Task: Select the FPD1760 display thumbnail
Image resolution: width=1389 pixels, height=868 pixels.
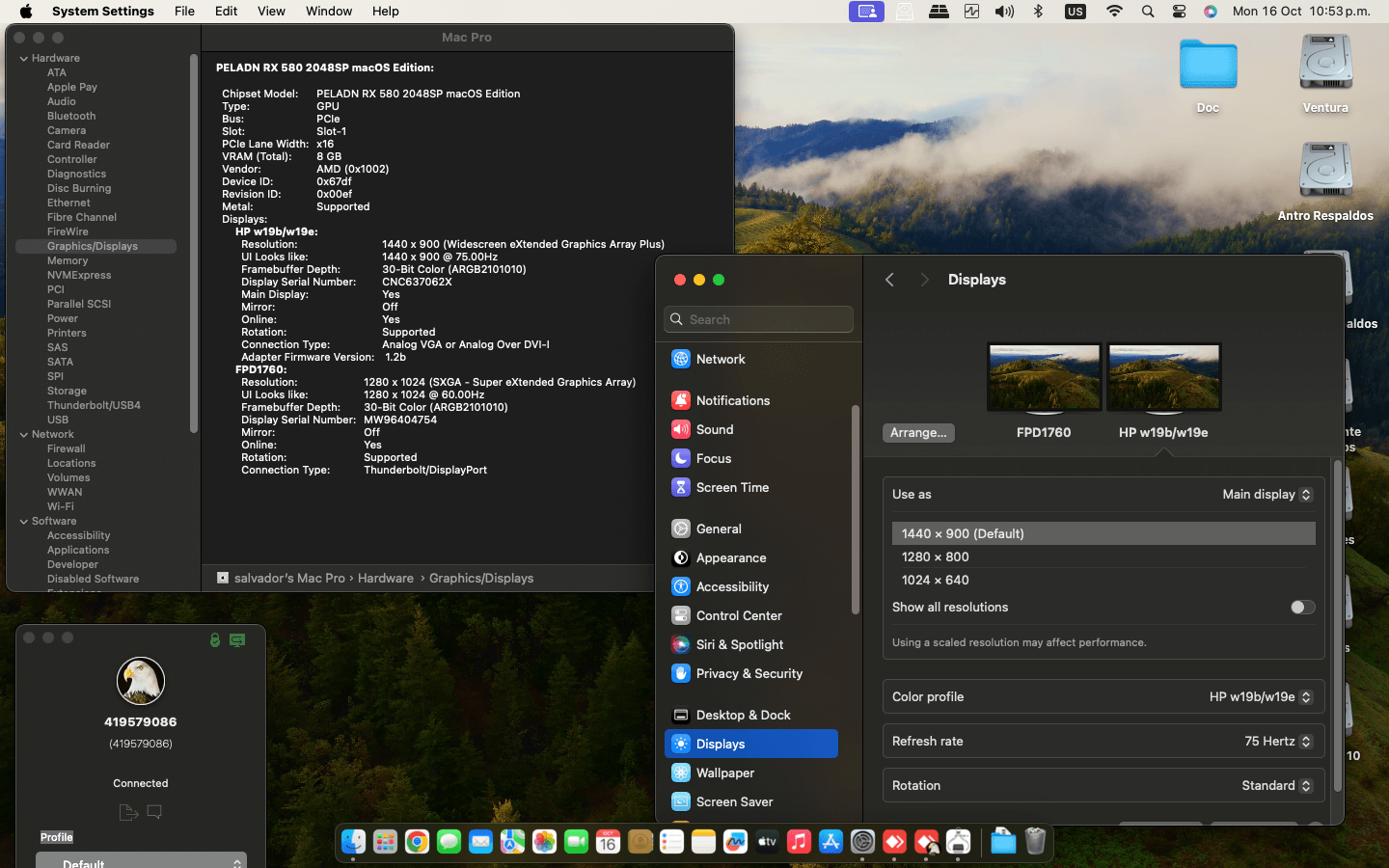Action: click(x=1044, y=378)
